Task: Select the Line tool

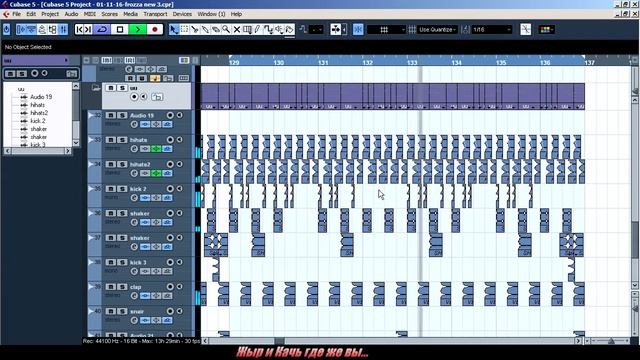Action: click(268, 29)
